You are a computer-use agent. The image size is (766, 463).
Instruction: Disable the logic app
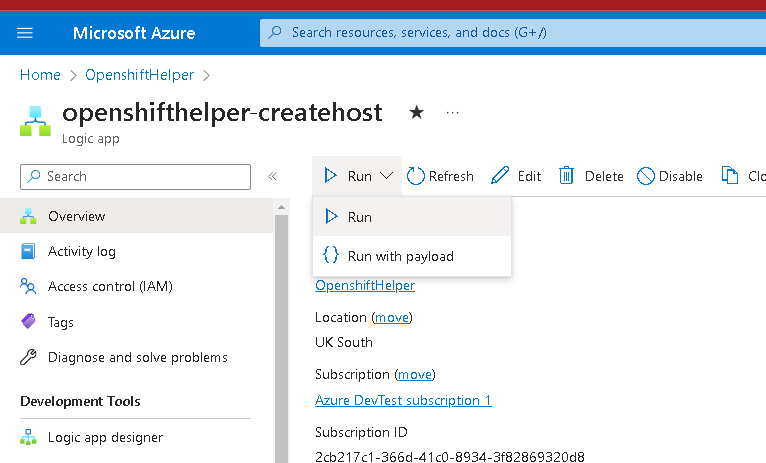point(670,176)
